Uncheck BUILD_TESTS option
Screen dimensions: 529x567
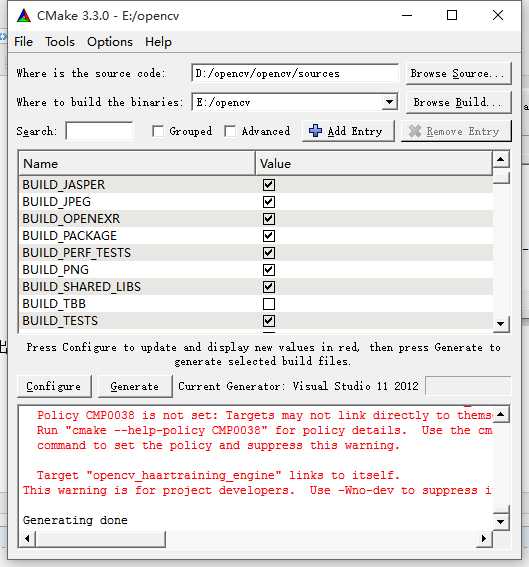(269, 321)
